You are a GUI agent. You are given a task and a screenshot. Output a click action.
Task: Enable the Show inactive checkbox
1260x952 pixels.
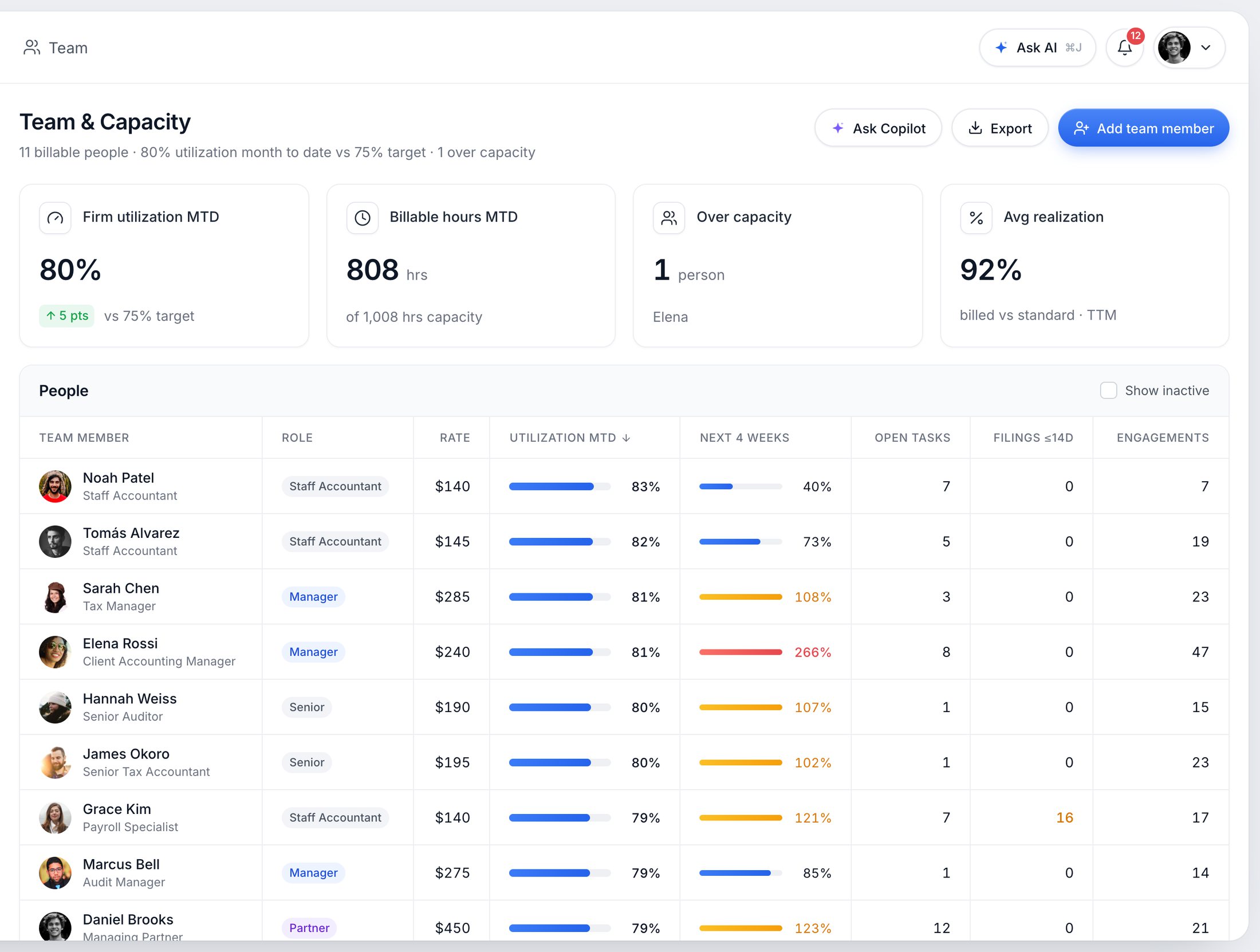[x=1108, y=391]
